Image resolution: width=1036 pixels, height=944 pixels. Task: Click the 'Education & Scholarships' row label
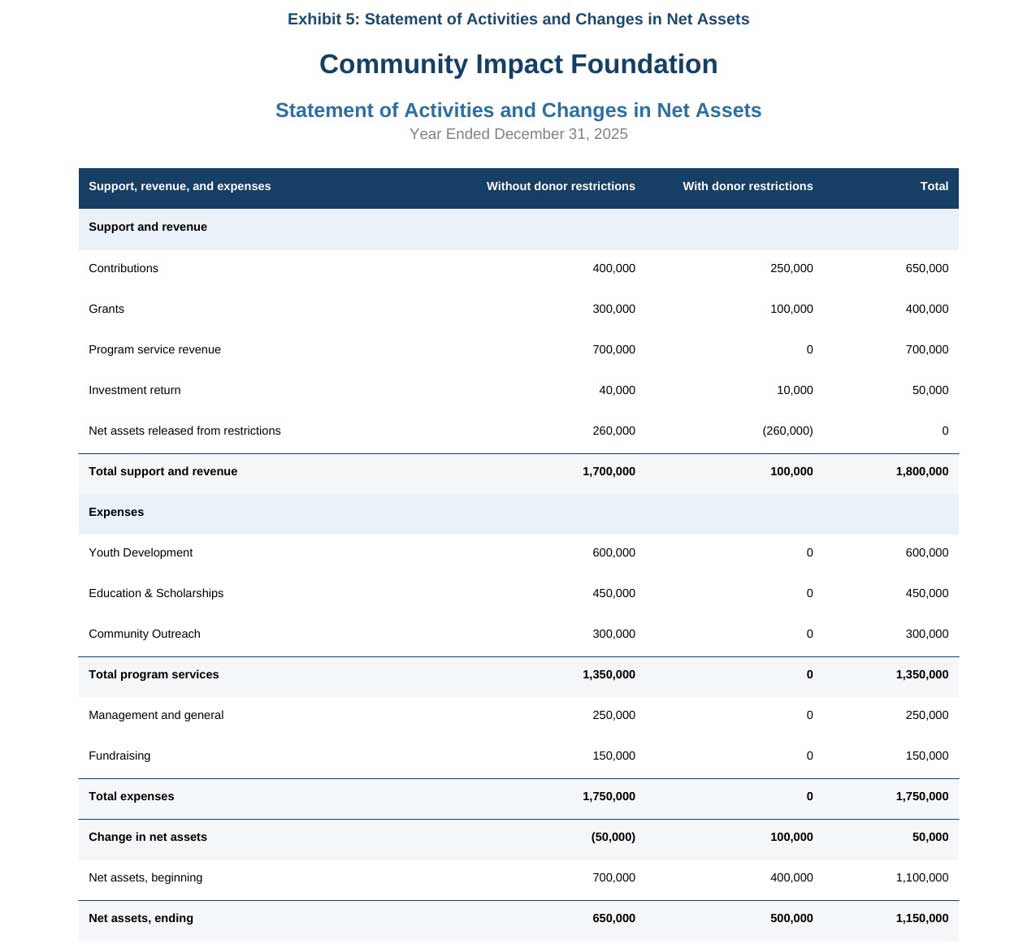click(156, 593)
